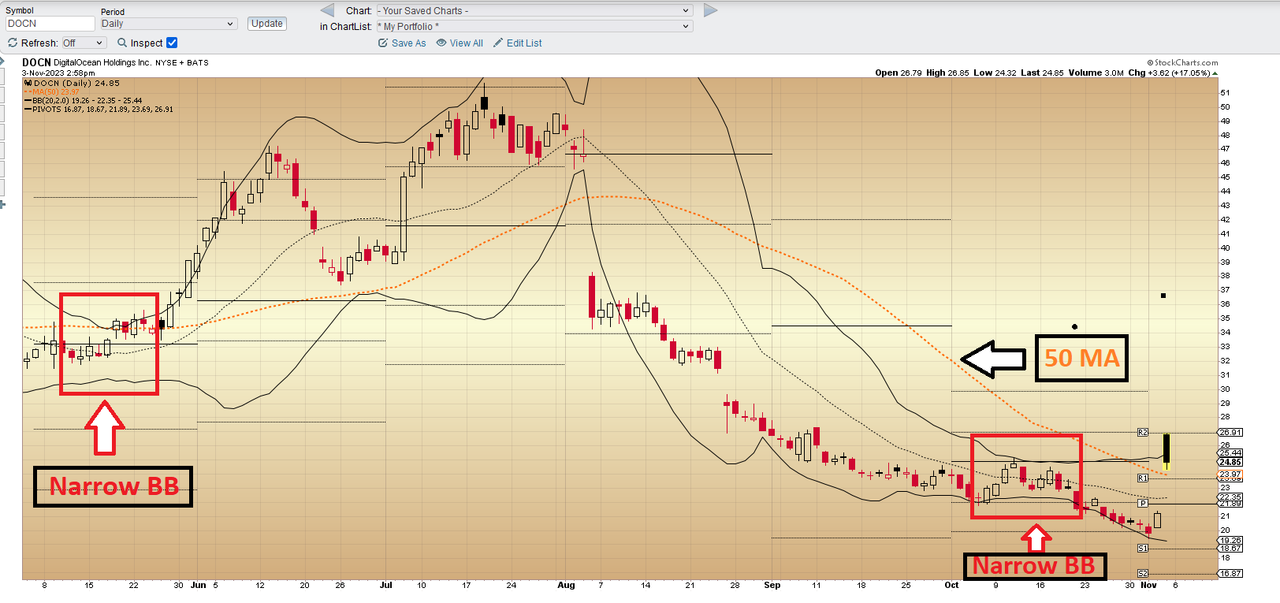The image size is (1280, 603).
Task: Click the S1 pivot label
Action: [x=1141, y=548]
